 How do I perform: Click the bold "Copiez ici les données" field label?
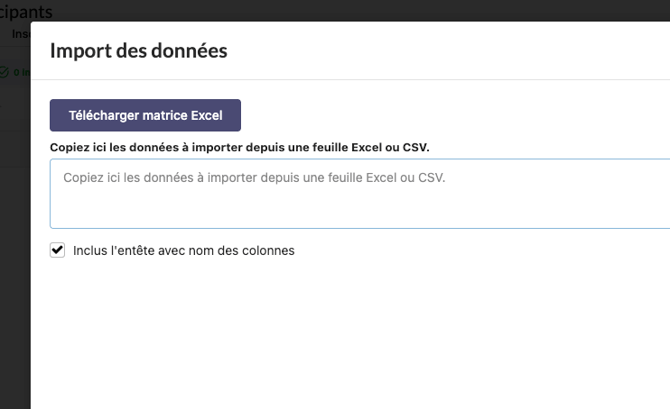(x=239, y=147)
